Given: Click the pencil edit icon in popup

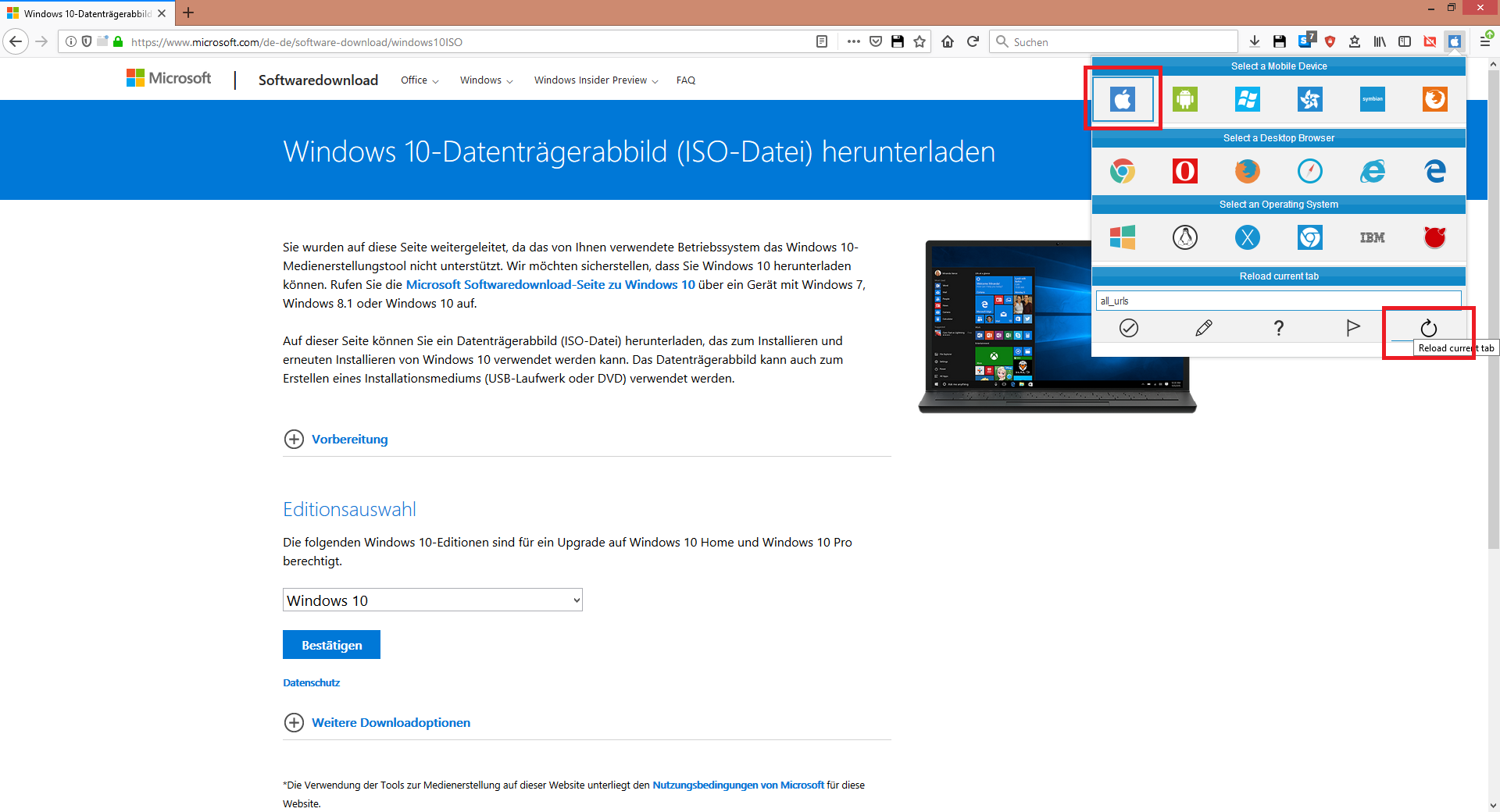Looking at the screenshot, I should pyautogui.click(x=1203, y=328).
